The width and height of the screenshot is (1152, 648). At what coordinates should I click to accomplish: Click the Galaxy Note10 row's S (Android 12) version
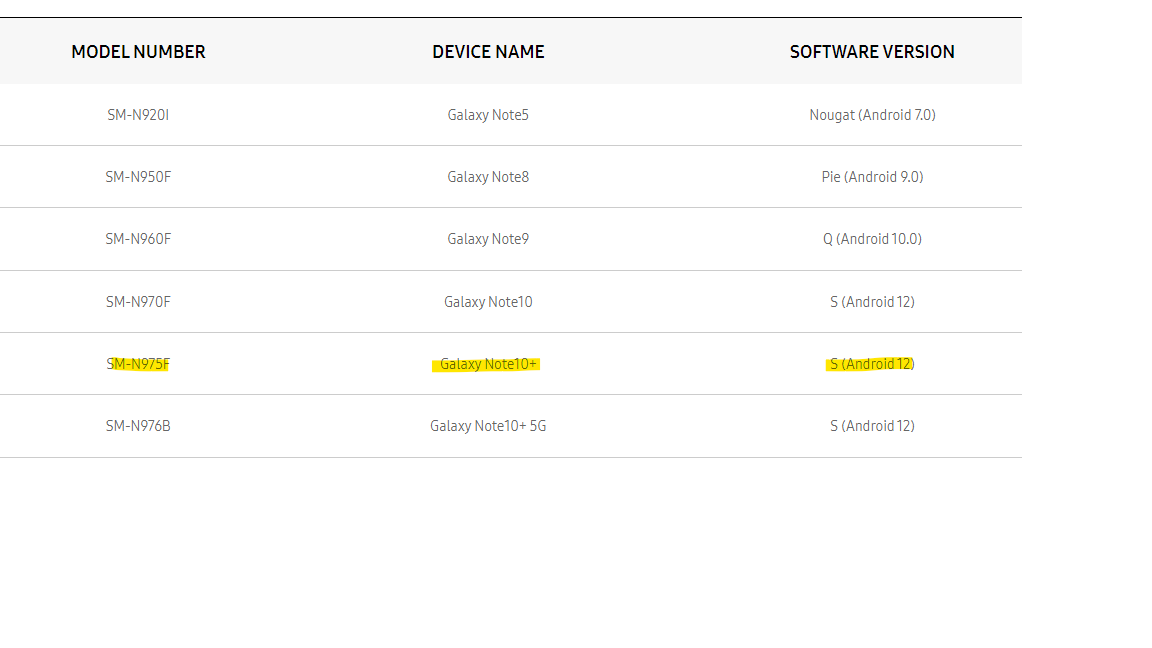(x=872, y=301)
